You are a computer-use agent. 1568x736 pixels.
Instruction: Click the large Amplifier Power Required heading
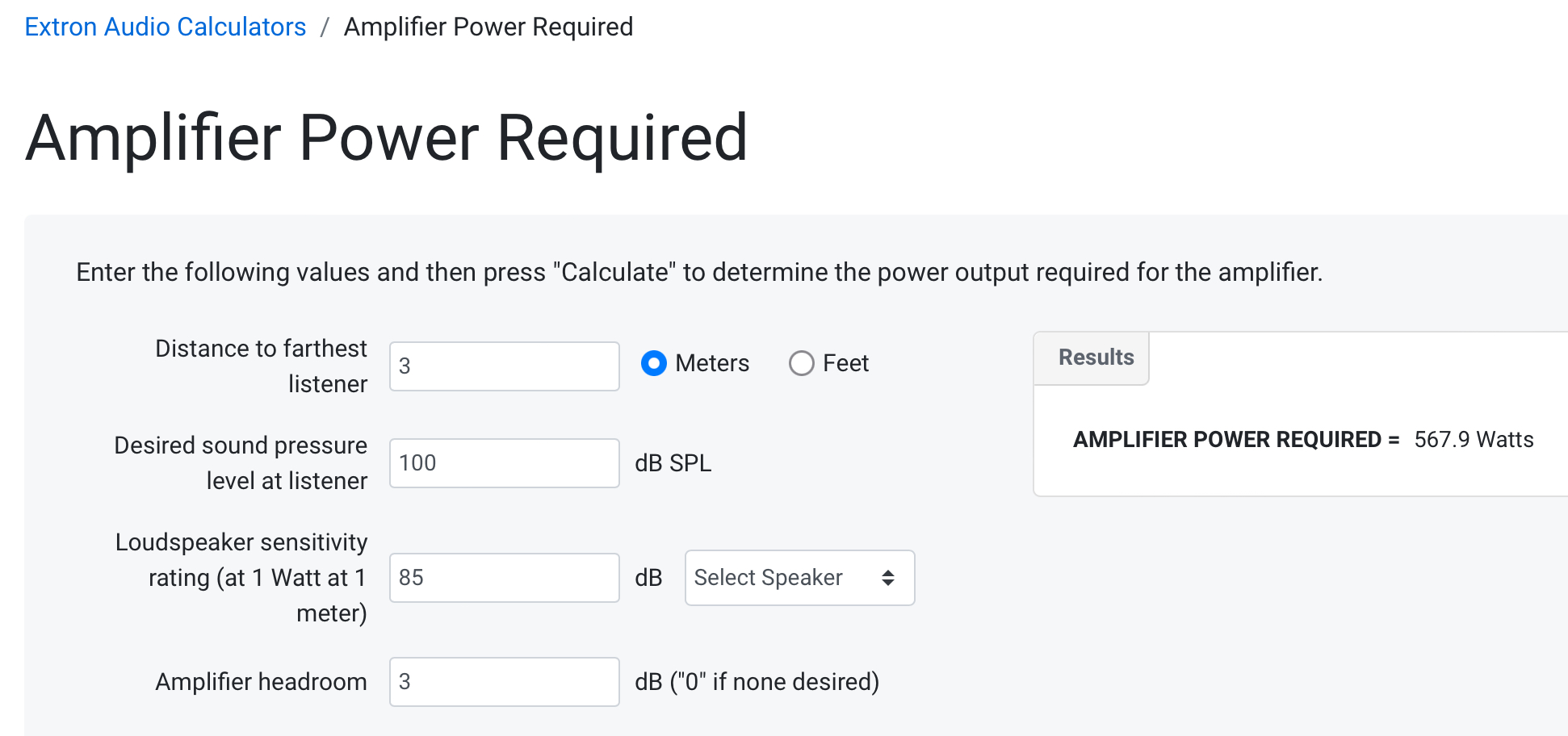(x=387, y=138)
